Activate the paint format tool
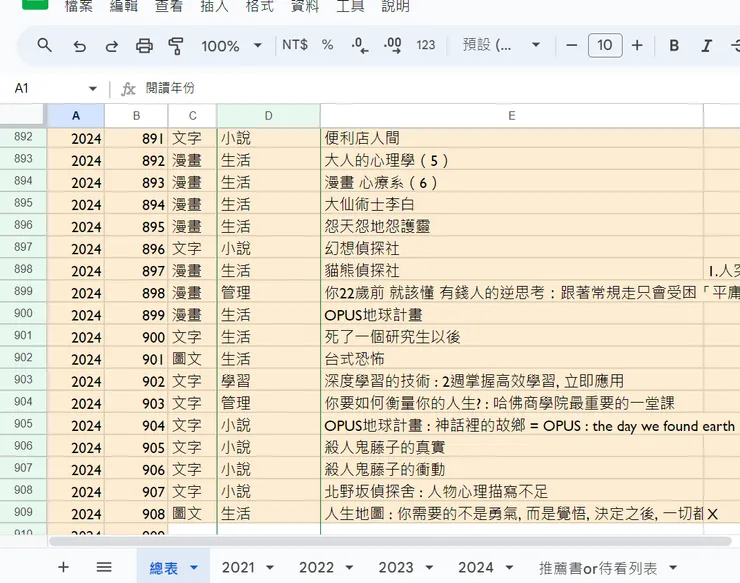Image resolution: width=740 pixels, height=583 pixels. click(176, 46)
